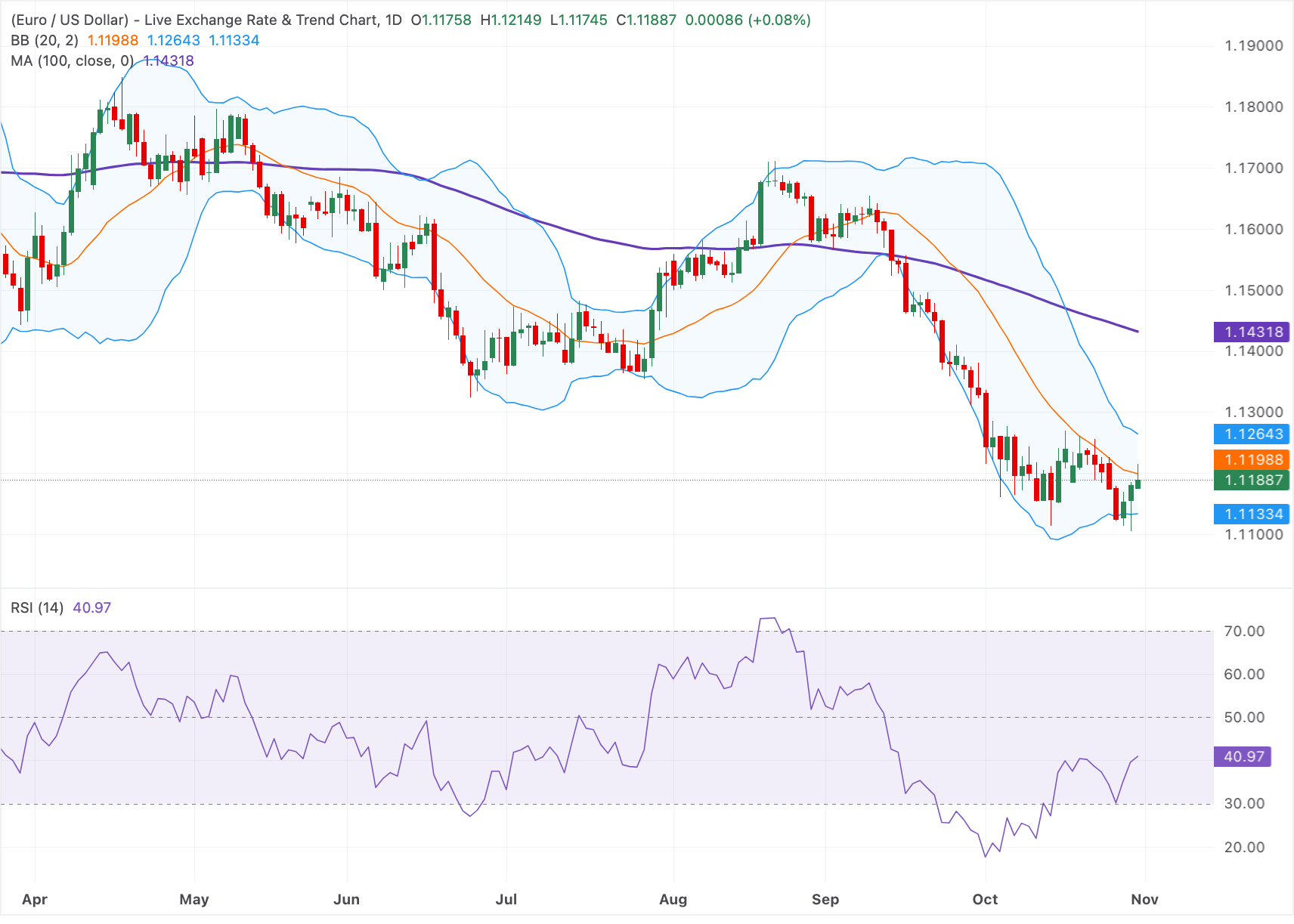This screenshot has width=1294, height=924.
Task: Click the 1.11334 value in BB legend
Action: [x=234, y=40]
